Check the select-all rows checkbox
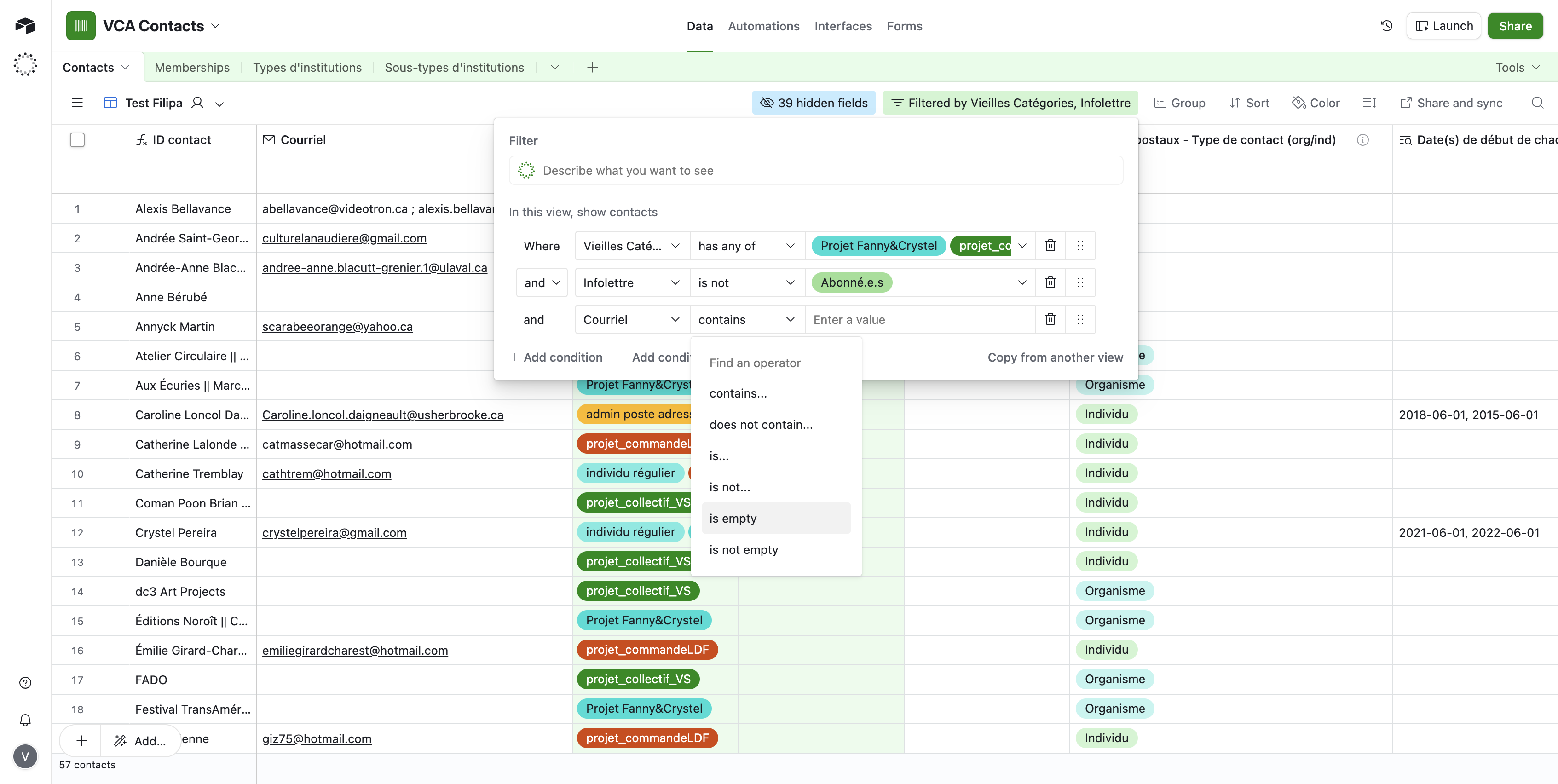Screen dimensions: 1558x784 click(77, 140)
